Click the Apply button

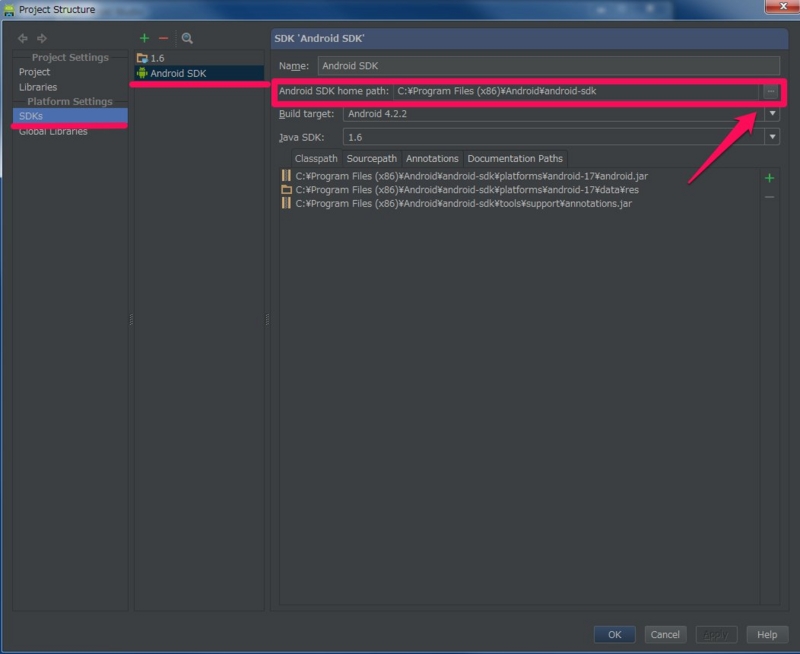pyautogui.click(x=716, y=634)
